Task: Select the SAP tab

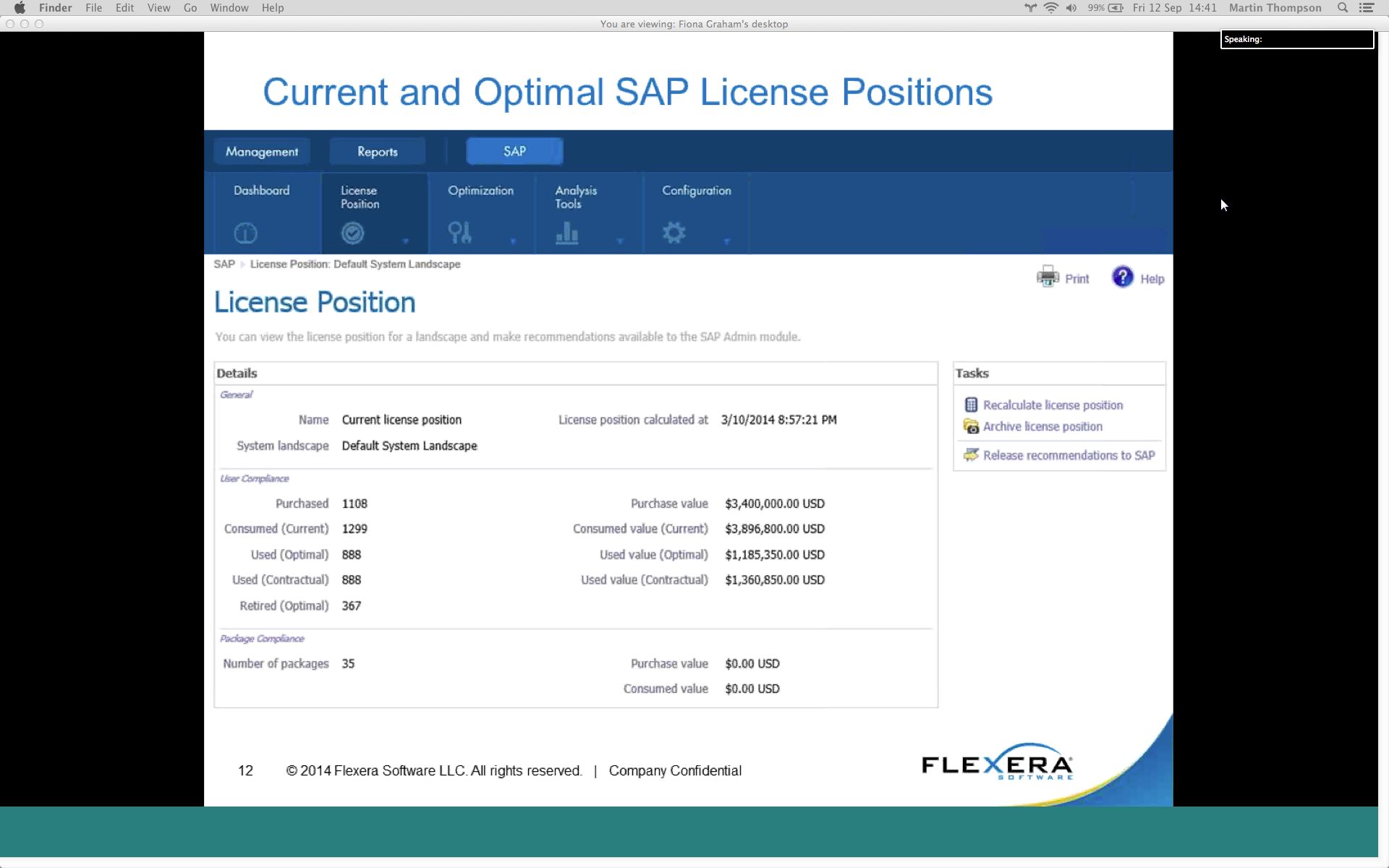Action: (x=514, y=152)
